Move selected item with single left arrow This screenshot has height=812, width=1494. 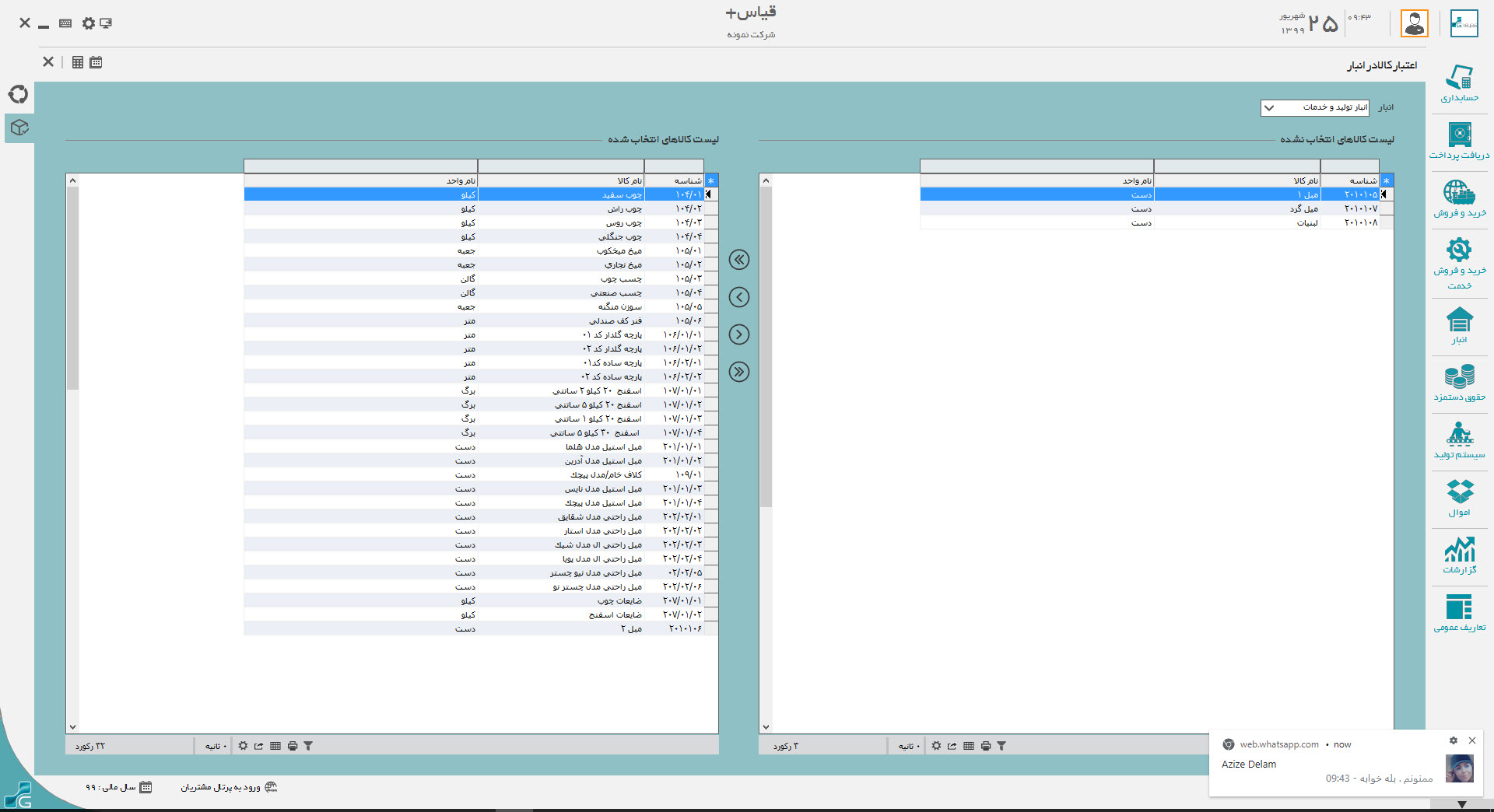739,297
